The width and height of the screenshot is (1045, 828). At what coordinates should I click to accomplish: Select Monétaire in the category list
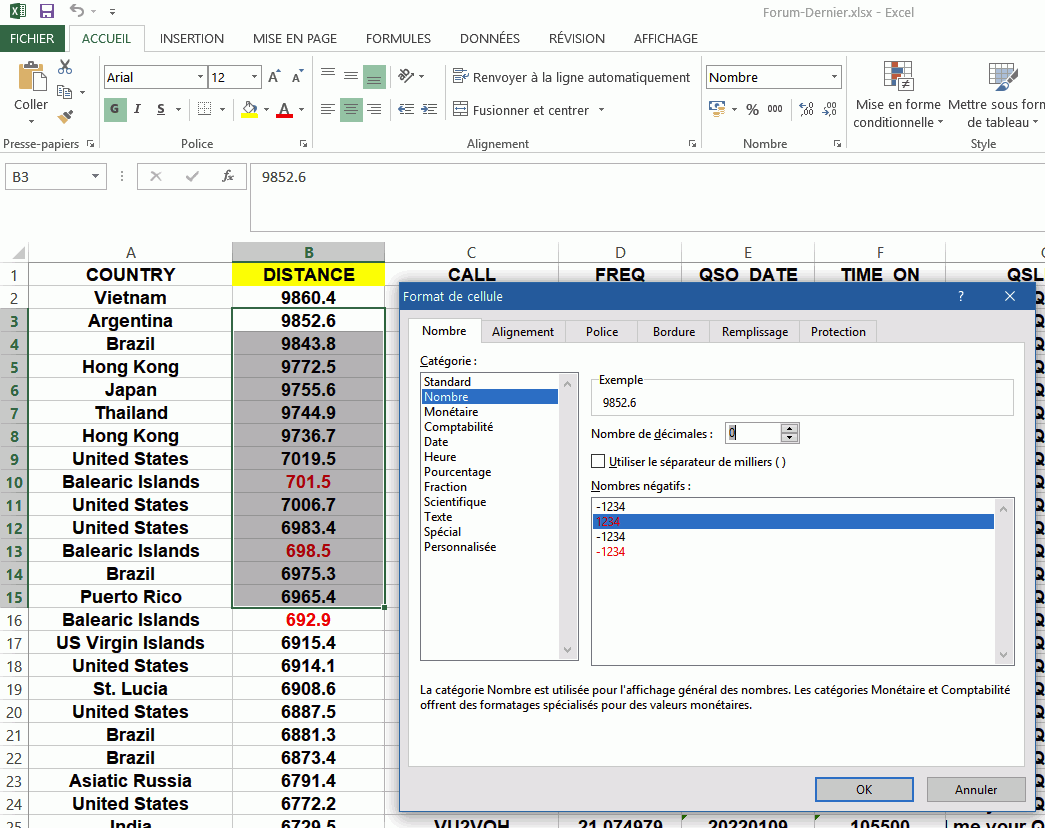point(451,412)
